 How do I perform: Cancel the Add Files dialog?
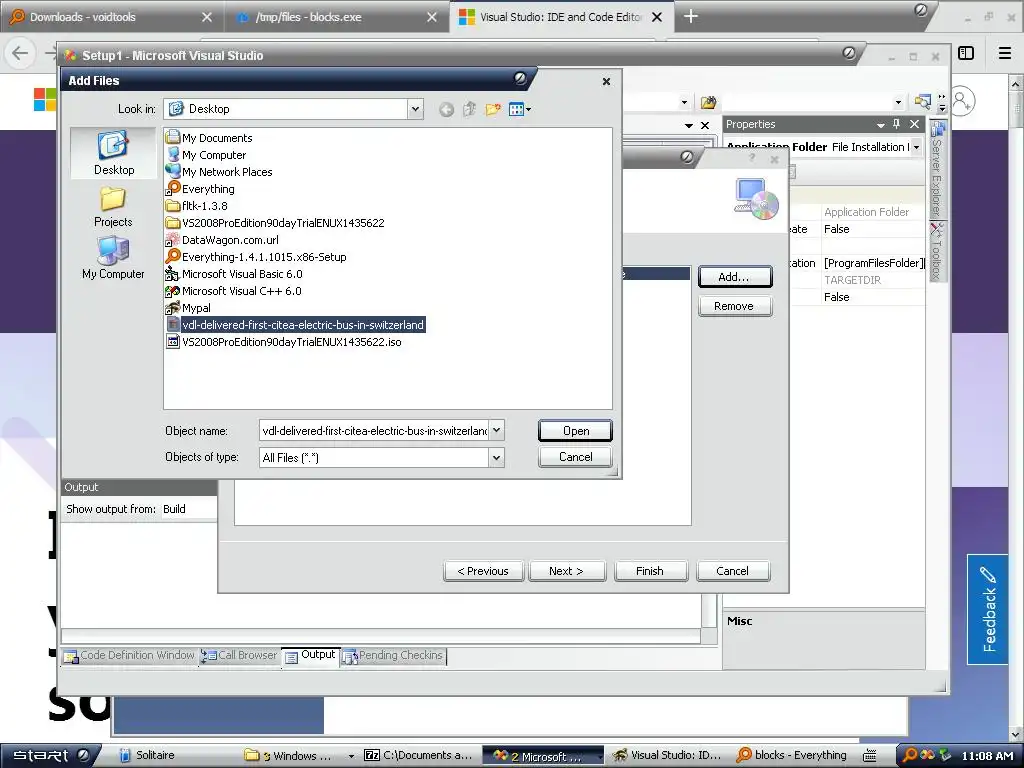click(575, 457)
